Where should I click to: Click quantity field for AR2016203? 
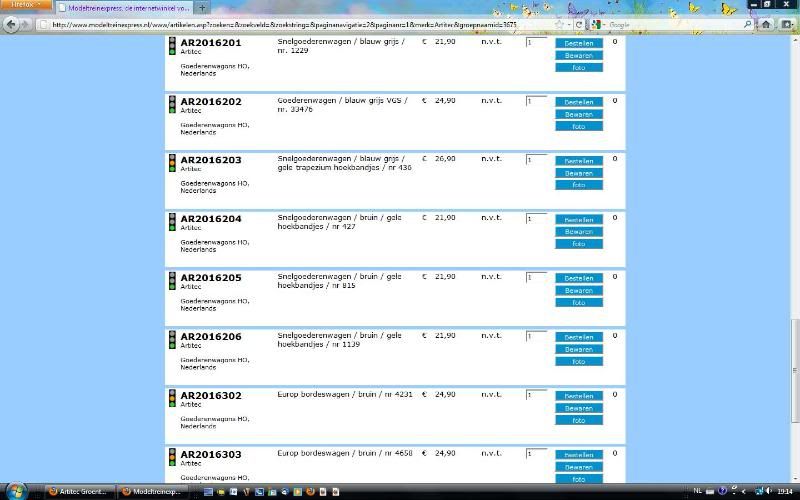tap(536, 160)
